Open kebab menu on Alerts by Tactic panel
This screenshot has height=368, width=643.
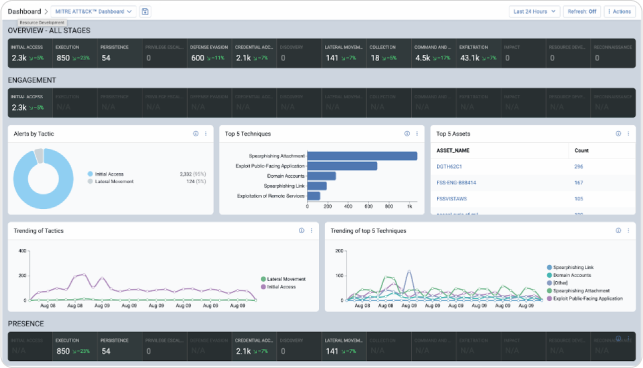[206, 134]
